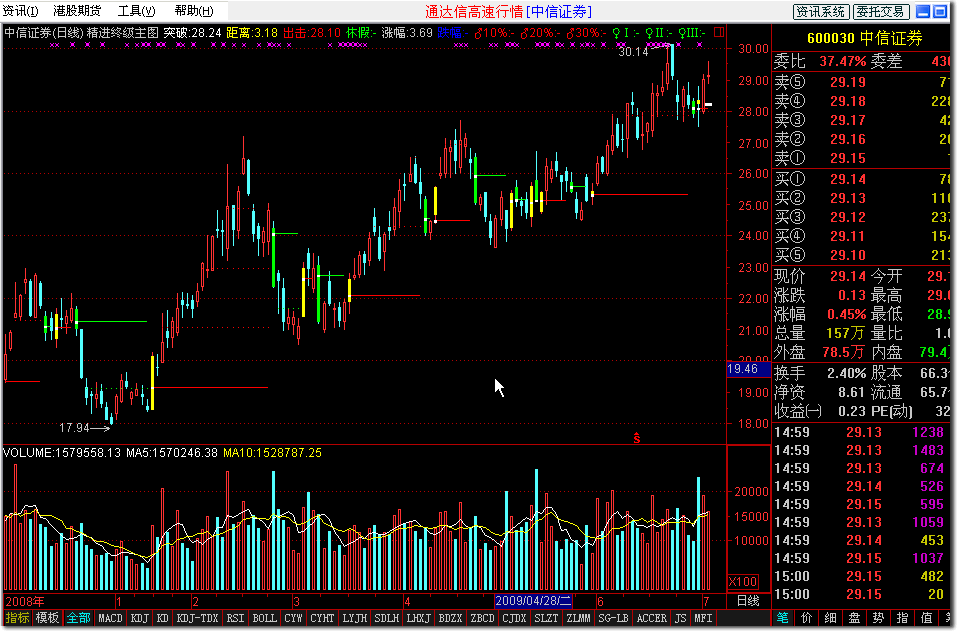Screen dimensions: 960x633
Task: Switch to the LYJH indicator
Action: tap(354, 618)
